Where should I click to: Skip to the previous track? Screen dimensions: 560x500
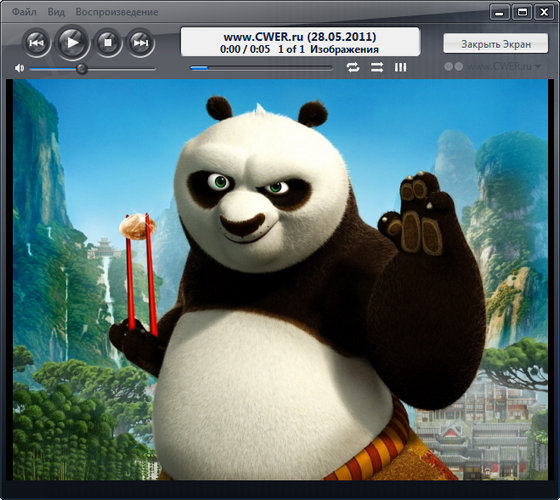pos(36,43)
